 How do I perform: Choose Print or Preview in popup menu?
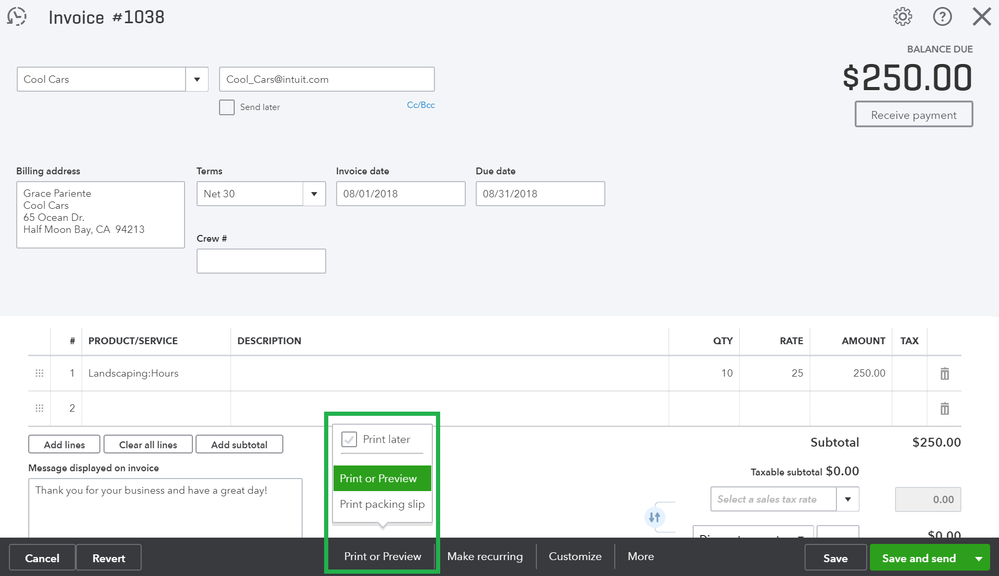tap(382, 479)
